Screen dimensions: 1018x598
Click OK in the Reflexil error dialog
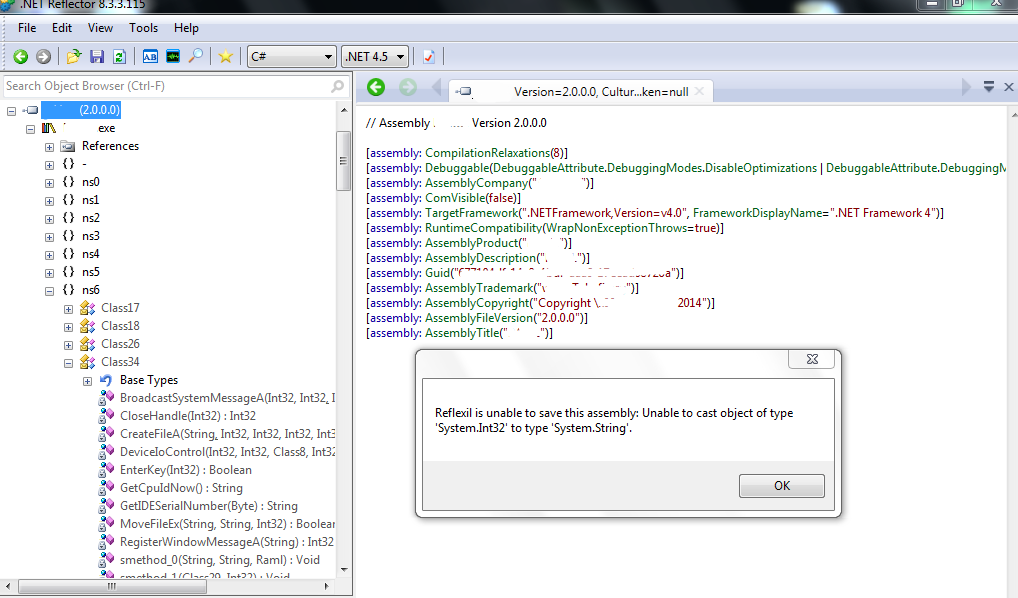[x=781, y=486]
